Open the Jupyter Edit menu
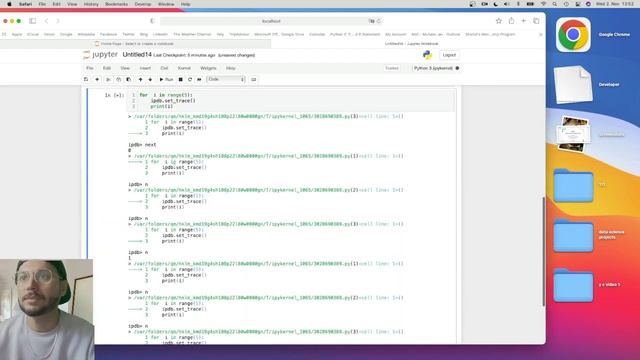 tap(107, 68)
